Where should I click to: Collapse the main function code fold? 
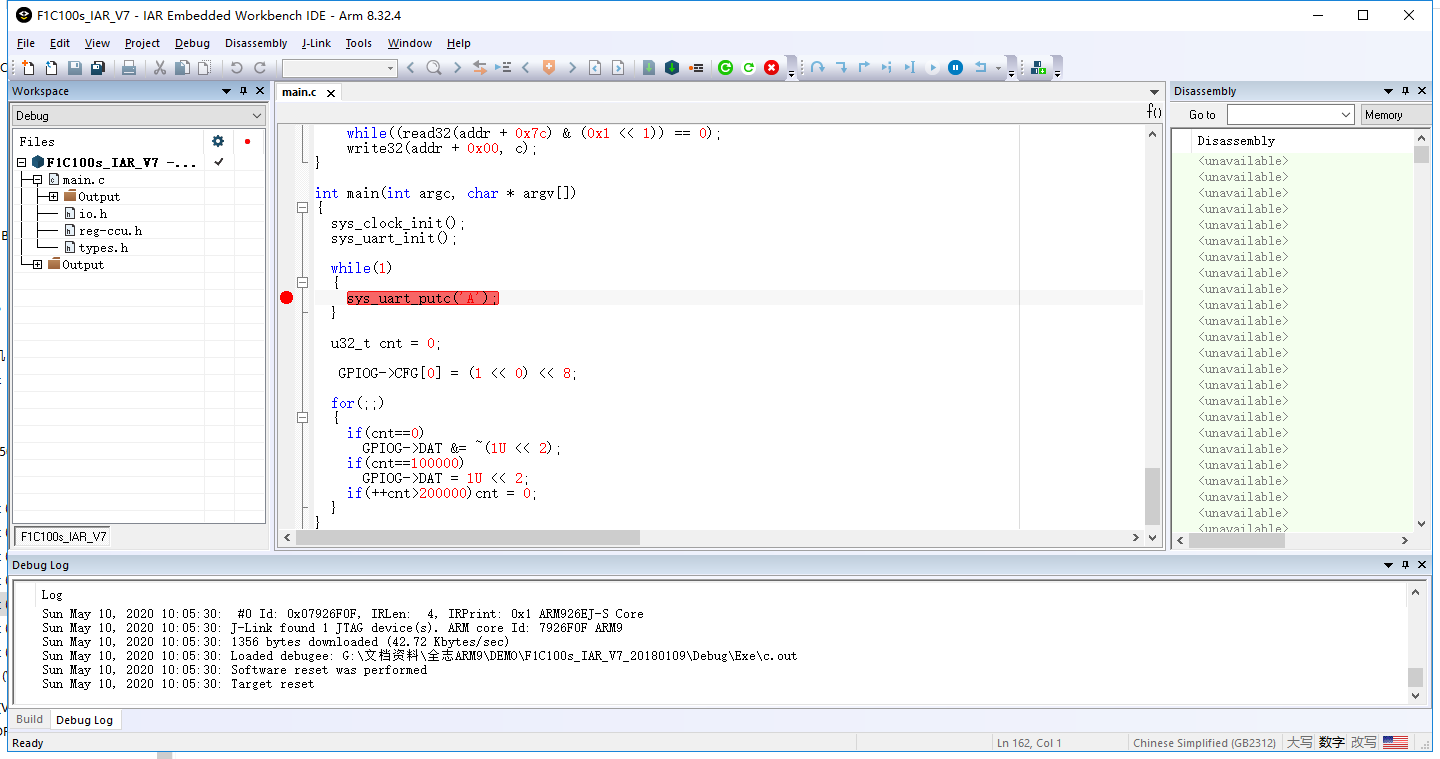302,208
